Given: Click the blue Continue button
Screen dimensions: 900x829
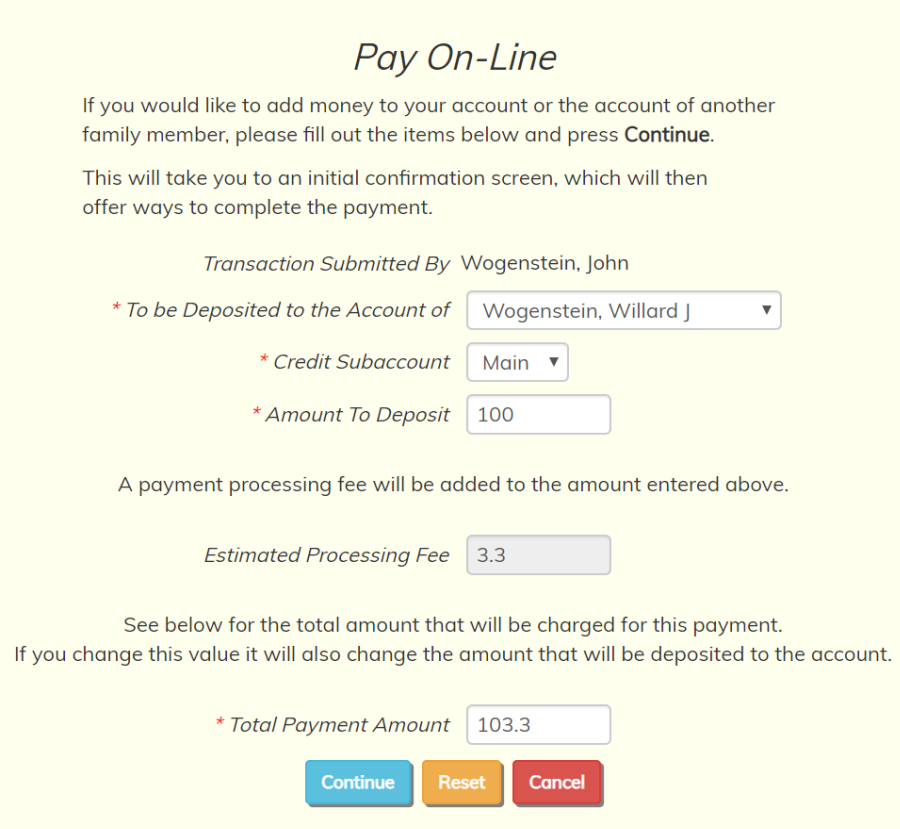Looking at the screenshot, I should pos(358,782).
